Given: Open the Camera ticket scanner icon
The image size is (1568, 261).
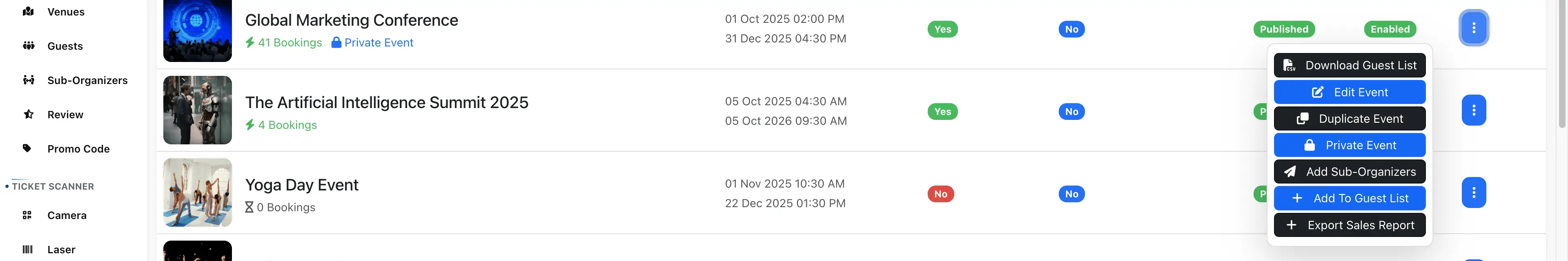Looking at the screenshot, I should 27,215.
